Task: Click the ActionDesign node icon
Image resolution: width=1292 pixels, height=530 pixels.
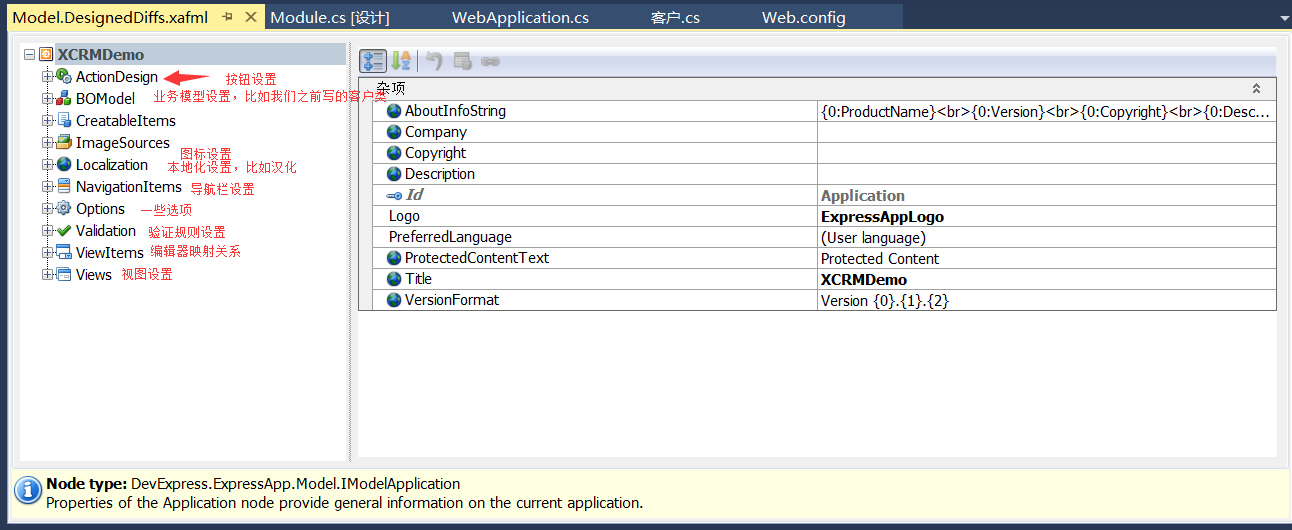Action: (64, 77)
